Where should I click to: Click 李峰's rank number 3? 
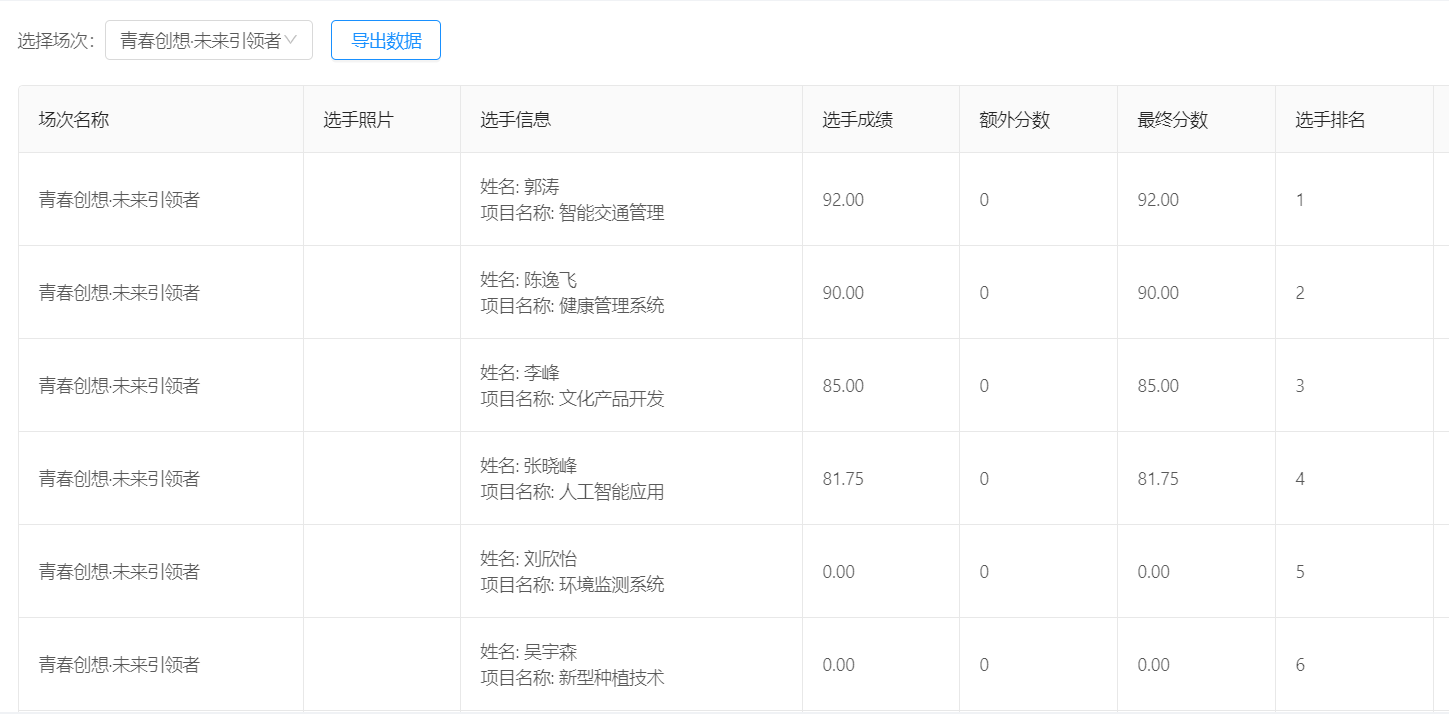(1300, 386)
